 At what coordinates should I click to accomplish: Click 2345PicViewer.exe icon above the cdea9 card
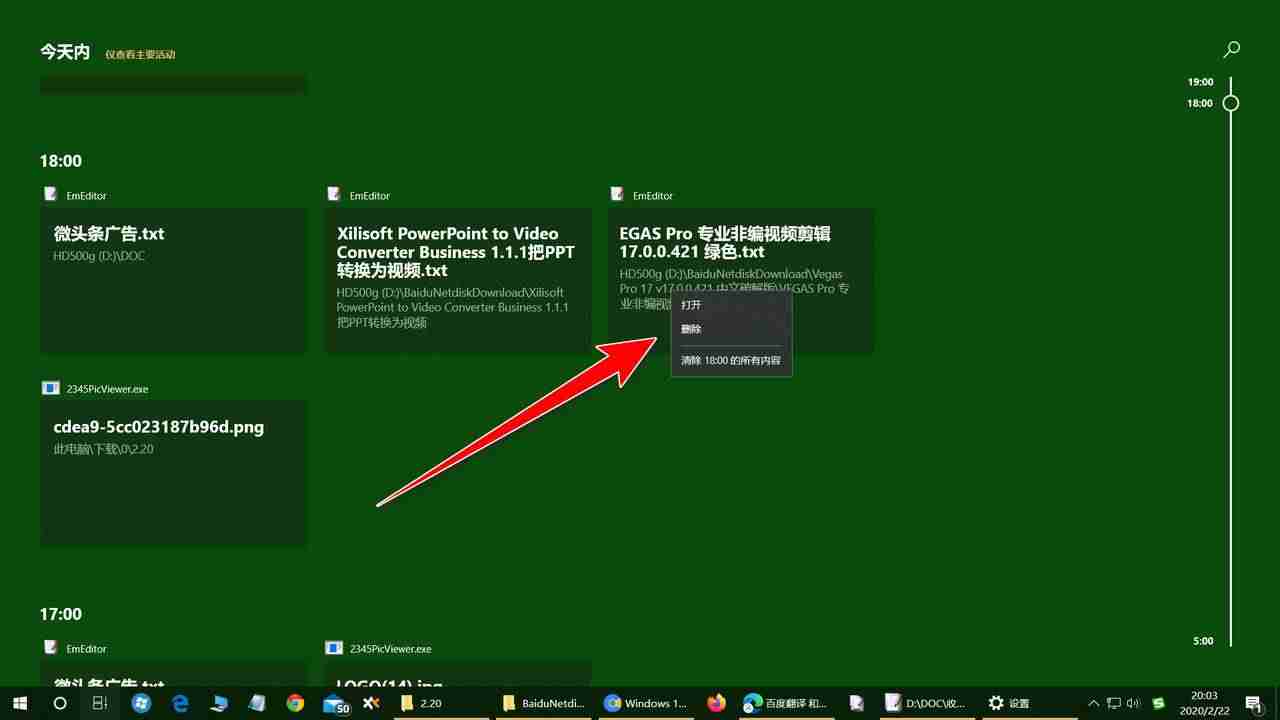pos(51,388)
